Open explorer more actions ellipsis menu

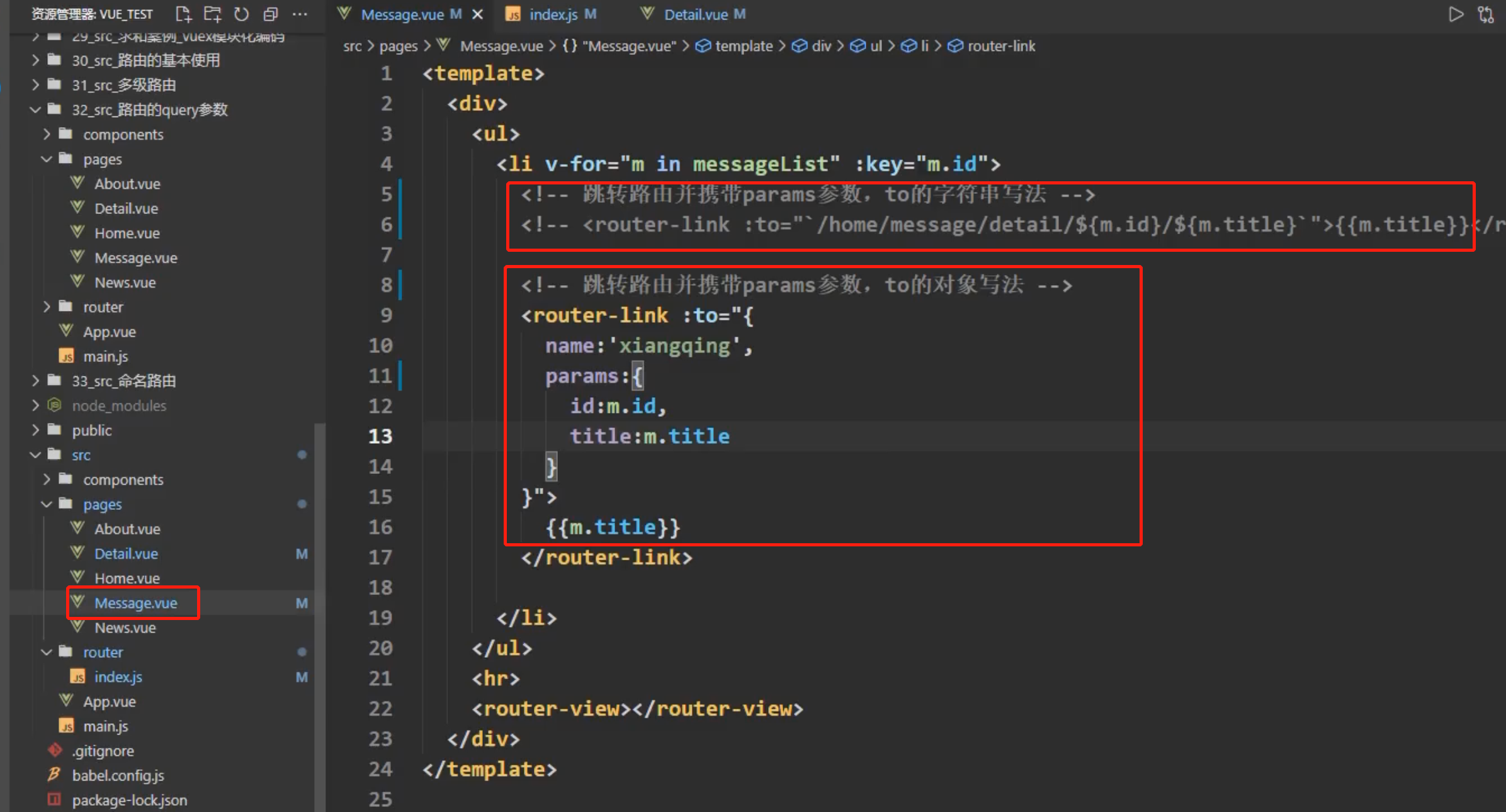tap(300, 14)
